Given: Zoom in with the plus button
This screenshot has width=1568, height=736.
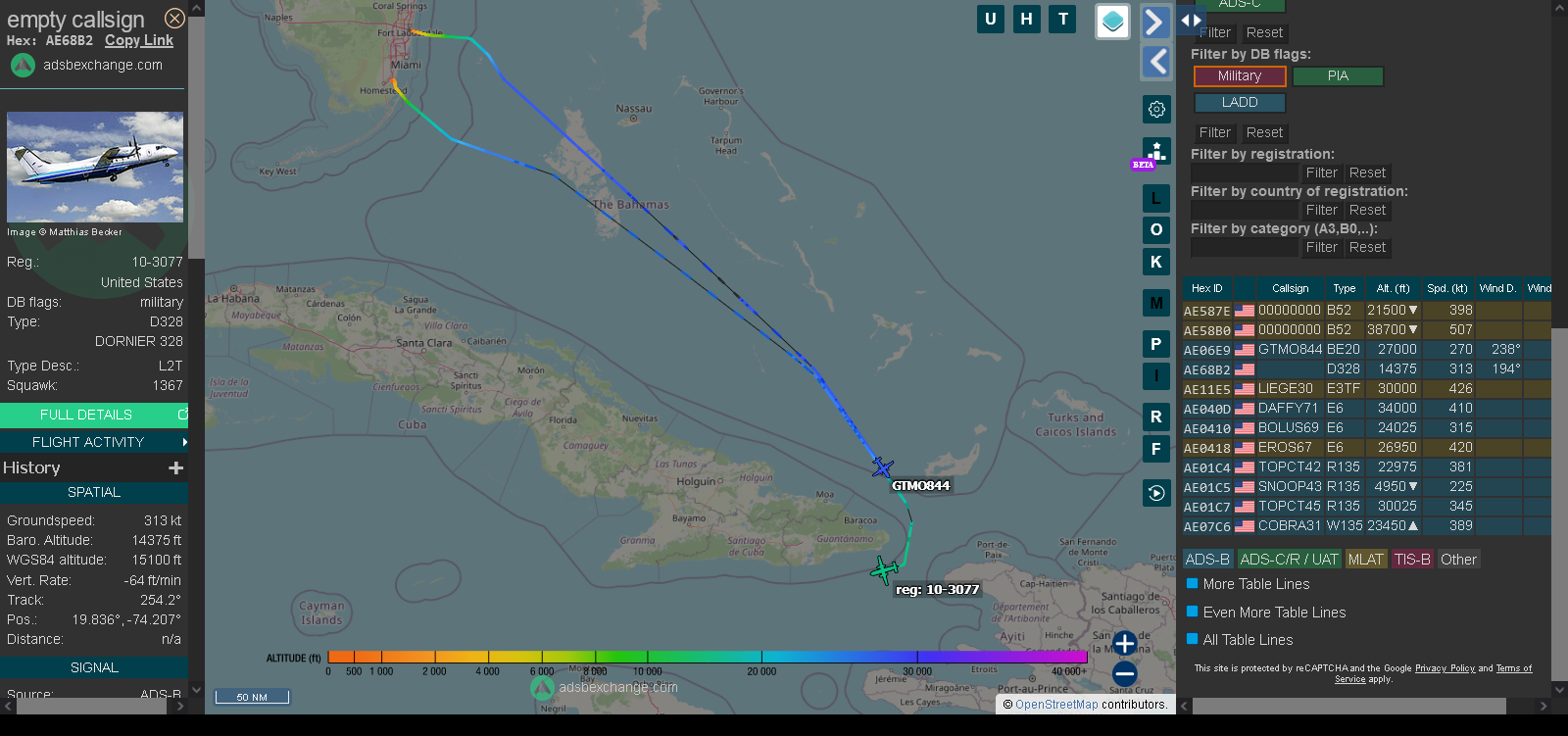Looking at the screenshot, I should (x=1125, y=643).
